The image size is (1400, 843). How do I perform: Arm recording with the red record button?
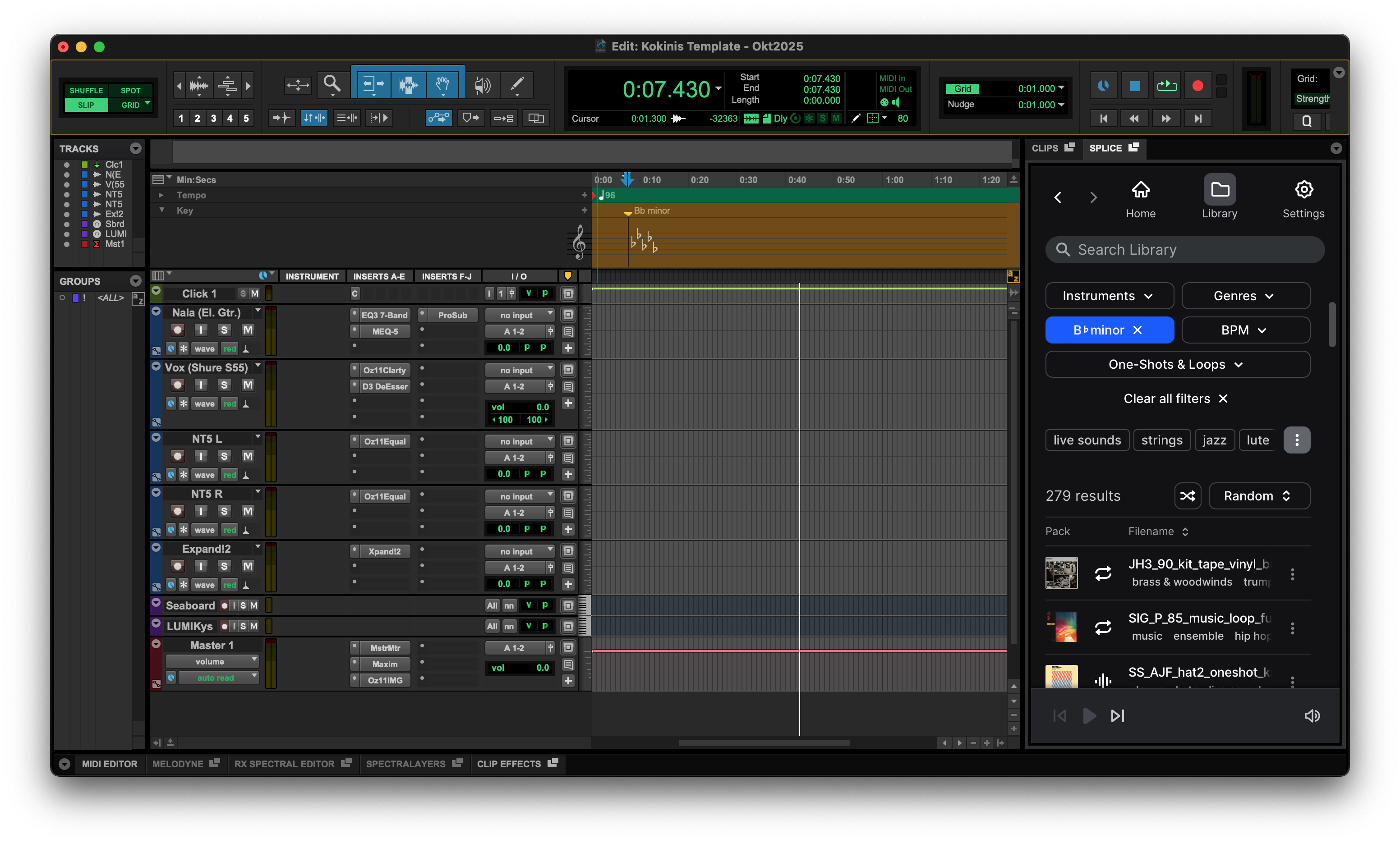click(x=1198, y=85)
